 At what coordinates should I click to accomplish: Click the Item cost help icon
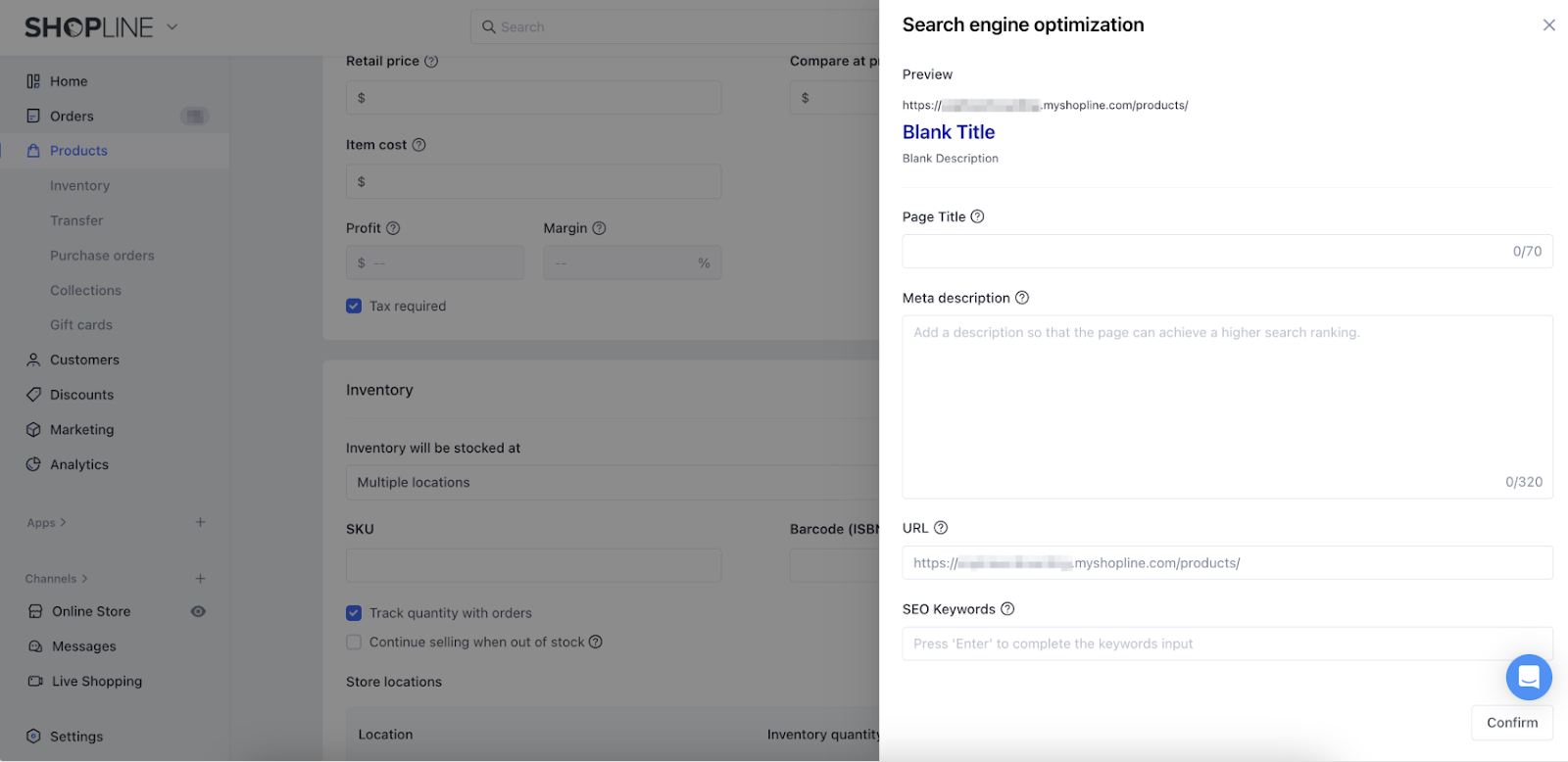coord(418,145)
